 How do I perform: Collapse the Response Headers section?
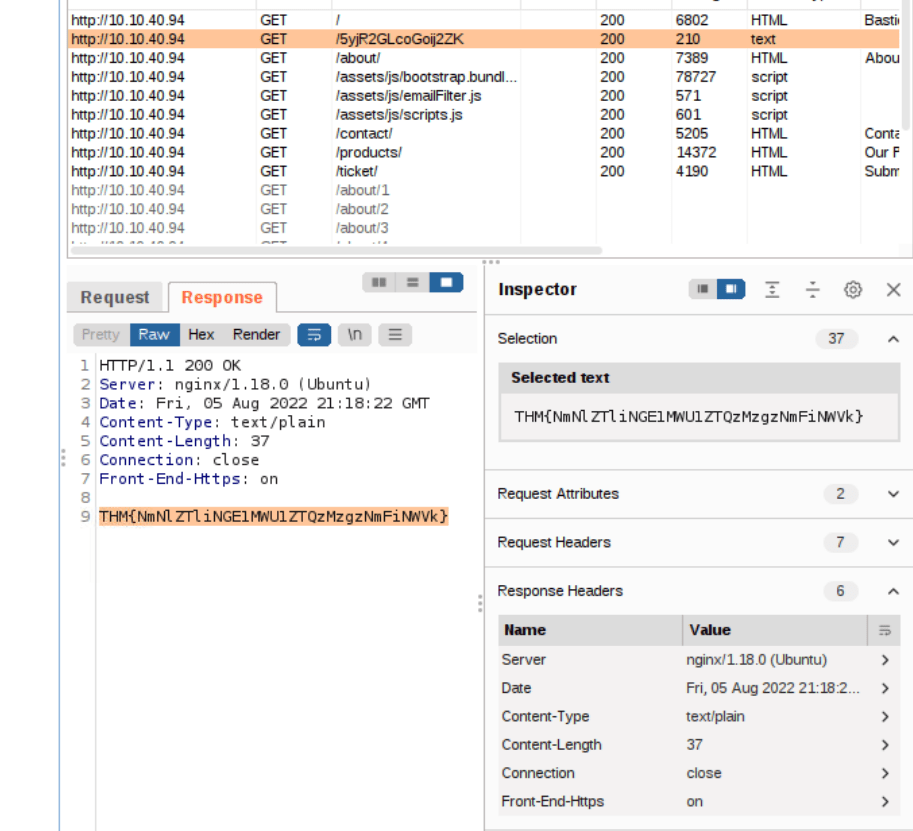pos(893,591)
